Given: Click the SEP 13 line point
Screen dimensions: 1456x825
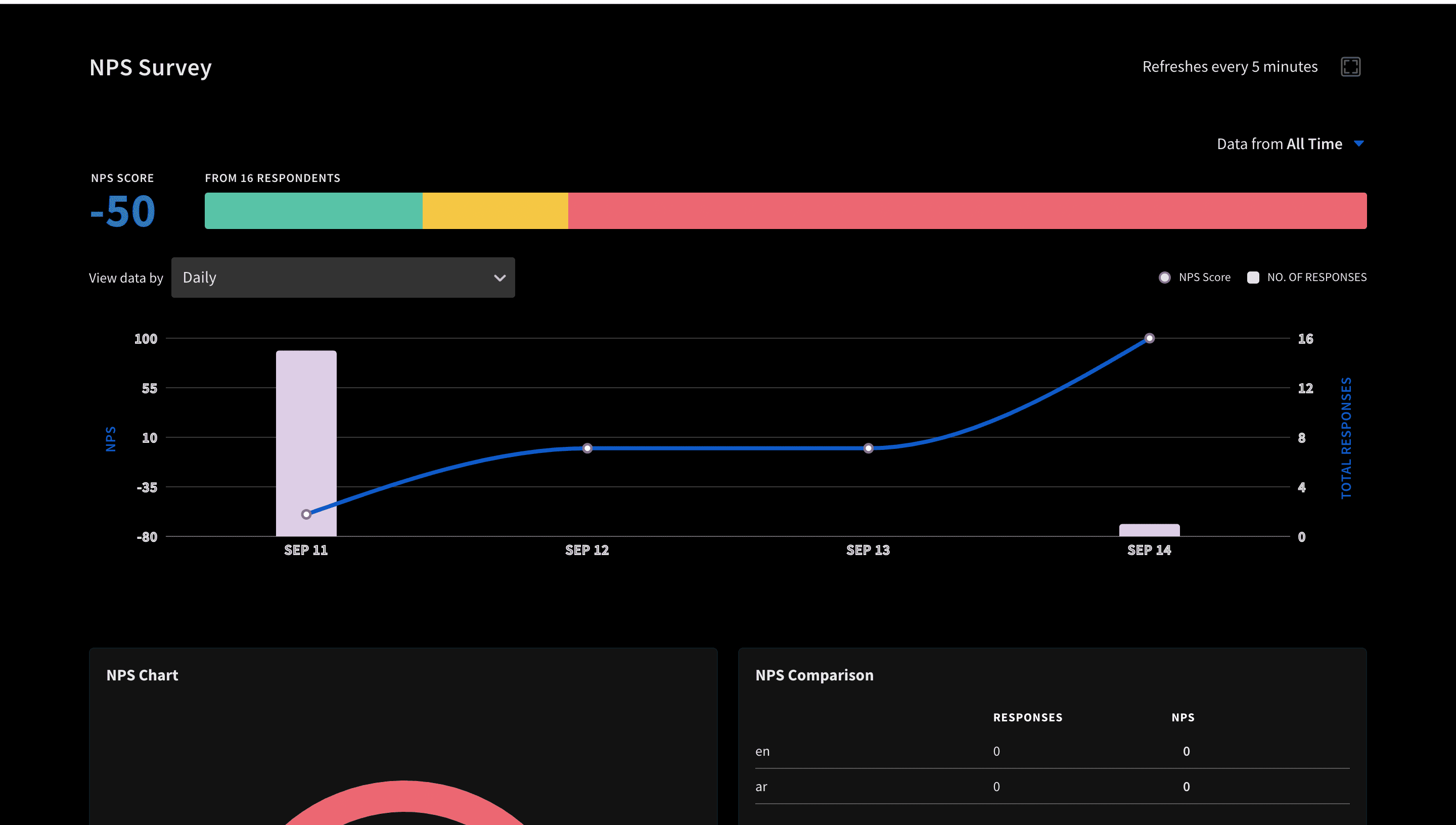Looking at the screenshot, I should tap(868, 448).
